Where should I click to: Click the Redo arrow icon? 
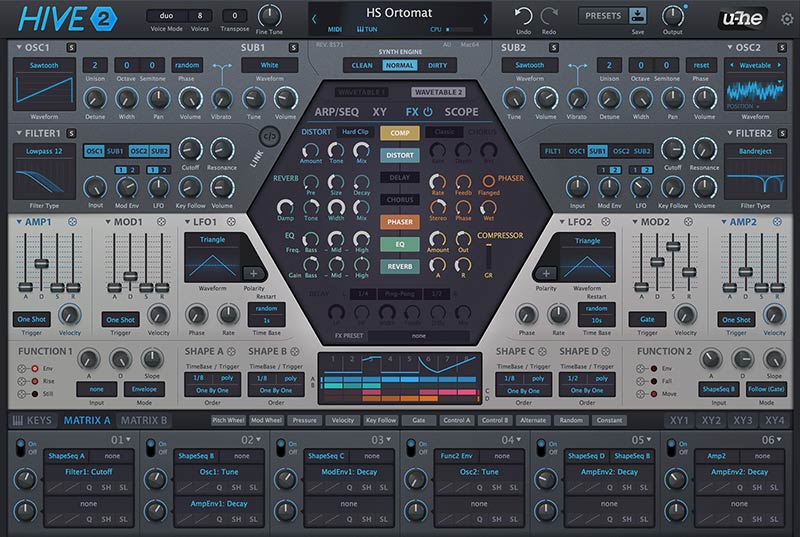coord(549,16)
